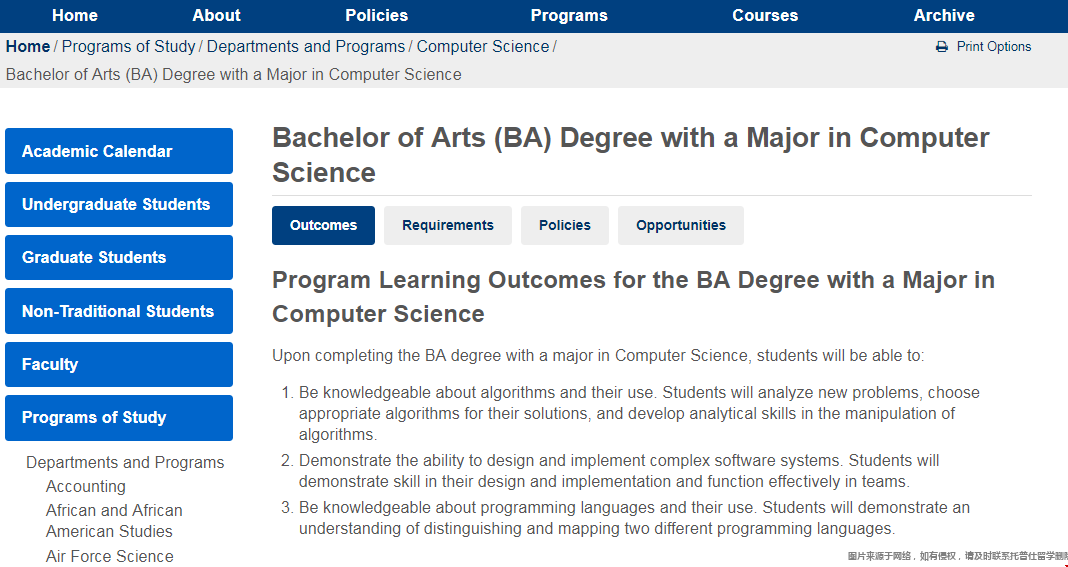Screen dimensions: 1068x567
Task: Expand Undergraduate Students sidebar section
Action: pyautogui.click(x=119, y=204)
